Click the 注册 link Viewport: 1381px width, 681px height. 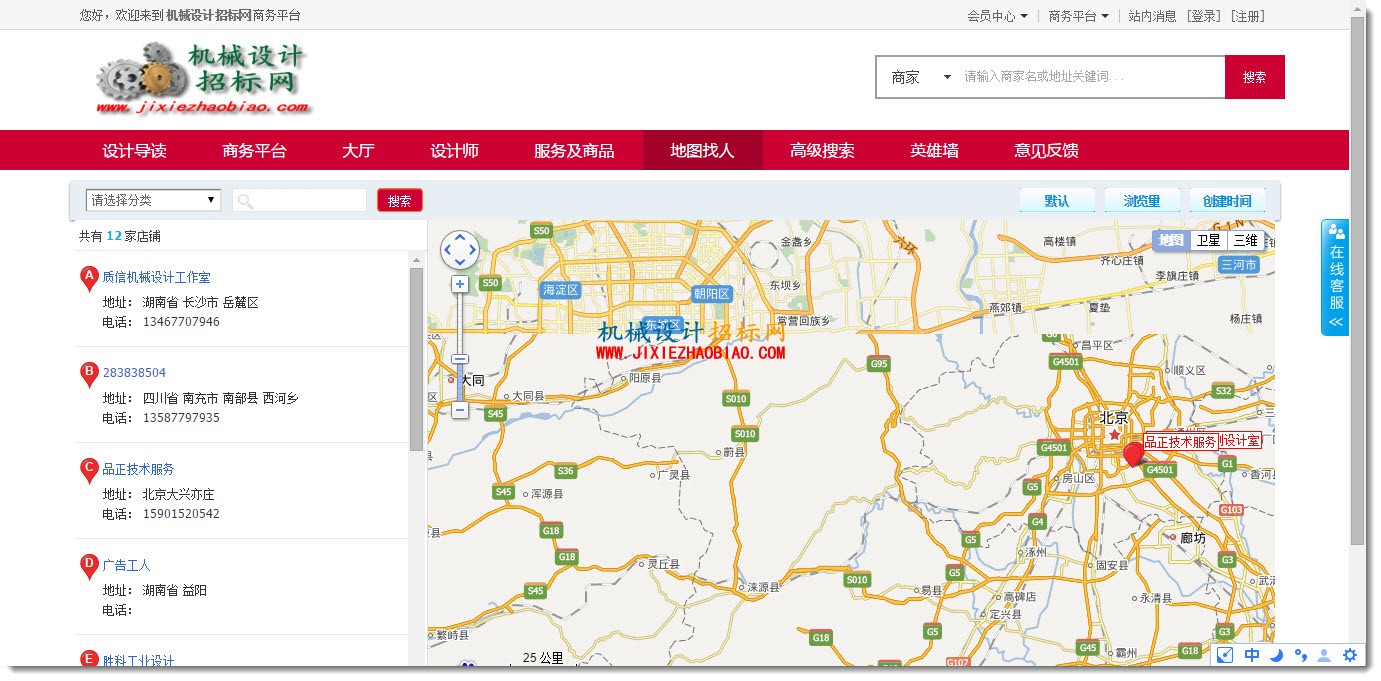[x=1247, y=16]
